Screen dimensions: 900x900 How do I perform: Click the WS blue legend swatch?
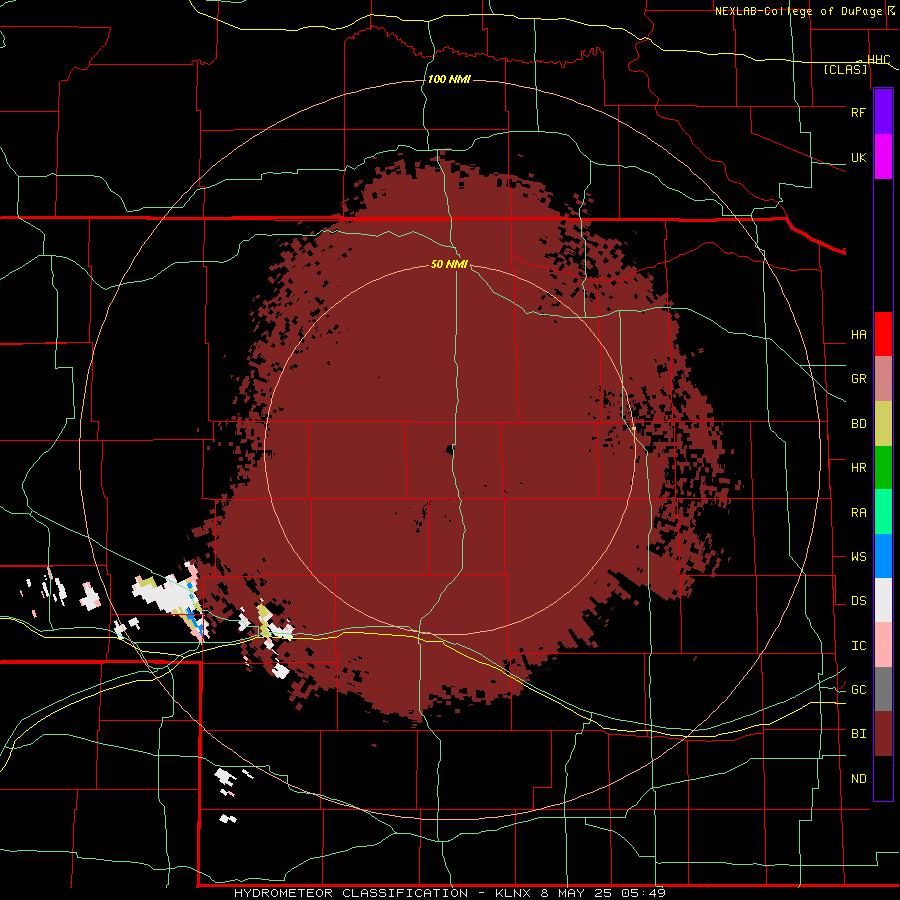pos(883,556)
